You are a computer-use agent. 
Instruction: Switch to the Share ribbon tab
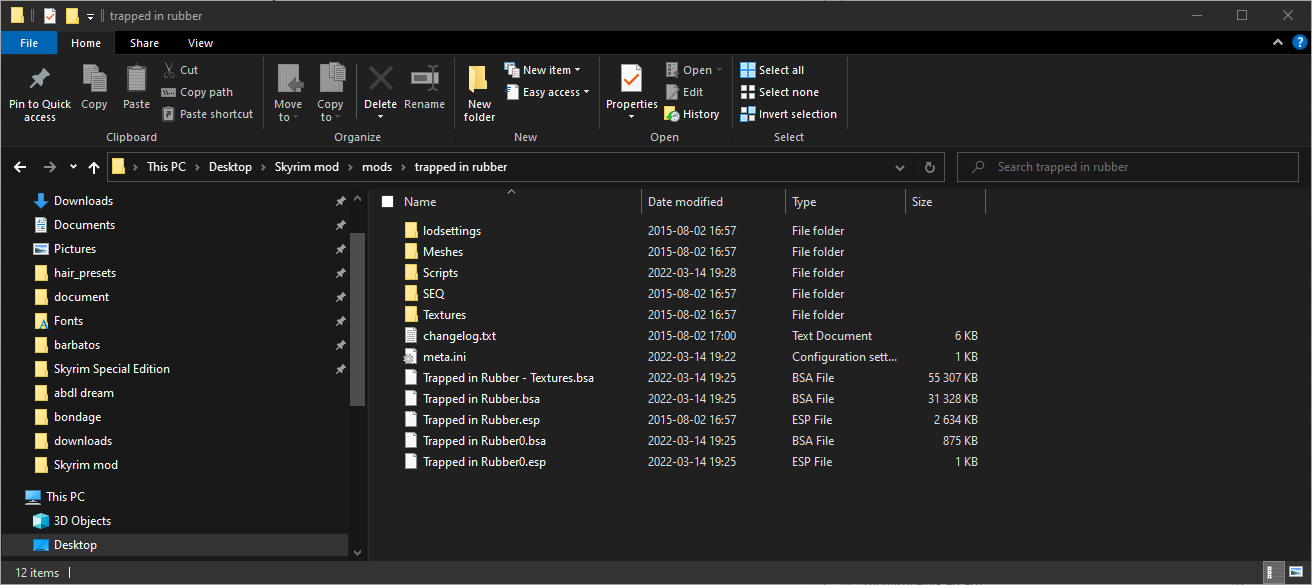pyautogui.click(x=144, y=43)
